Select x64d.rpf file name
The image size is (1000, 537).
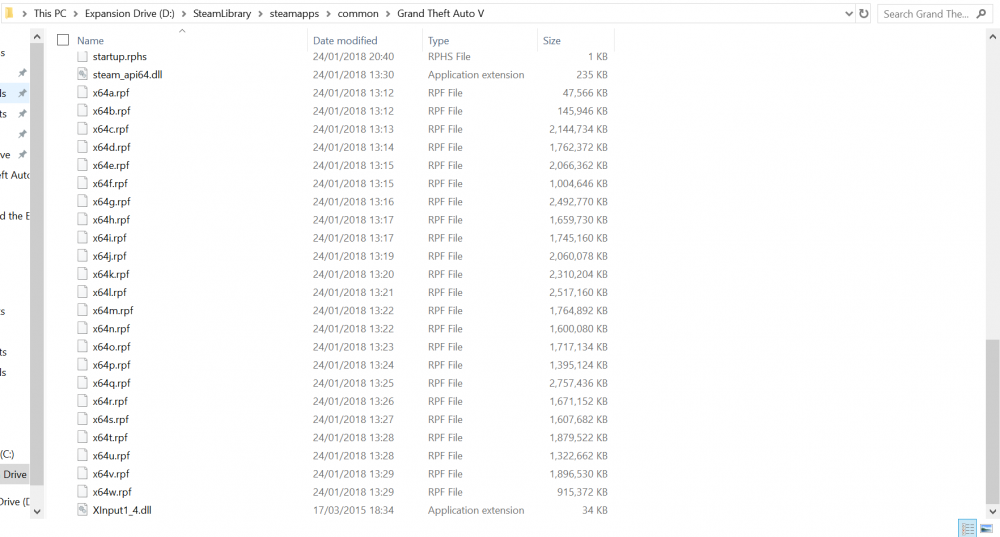pyautogui.click(x=112, y=147)
